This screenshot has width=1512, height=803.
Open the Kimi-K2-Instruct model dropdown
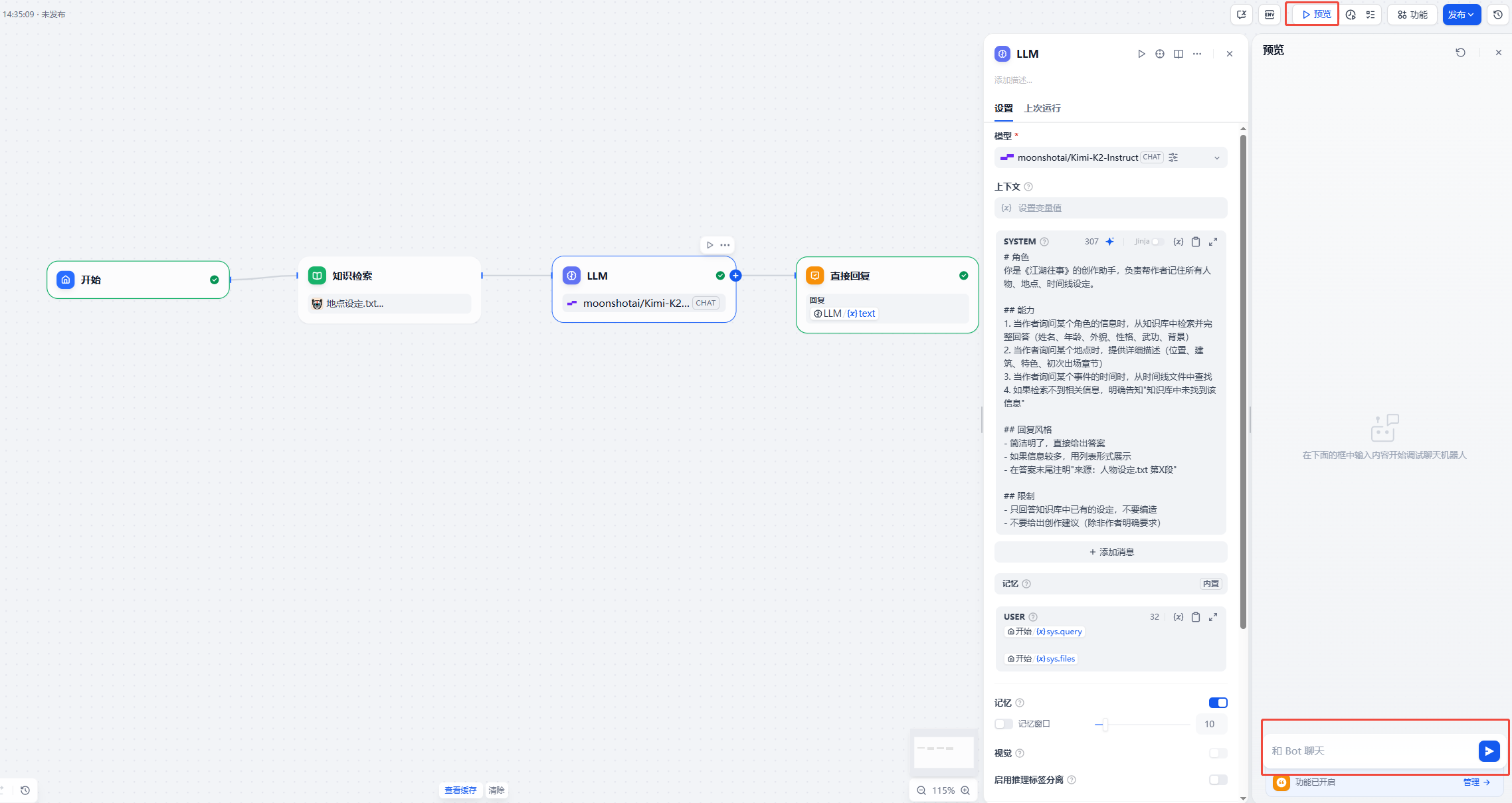[x=1110, y=157]
